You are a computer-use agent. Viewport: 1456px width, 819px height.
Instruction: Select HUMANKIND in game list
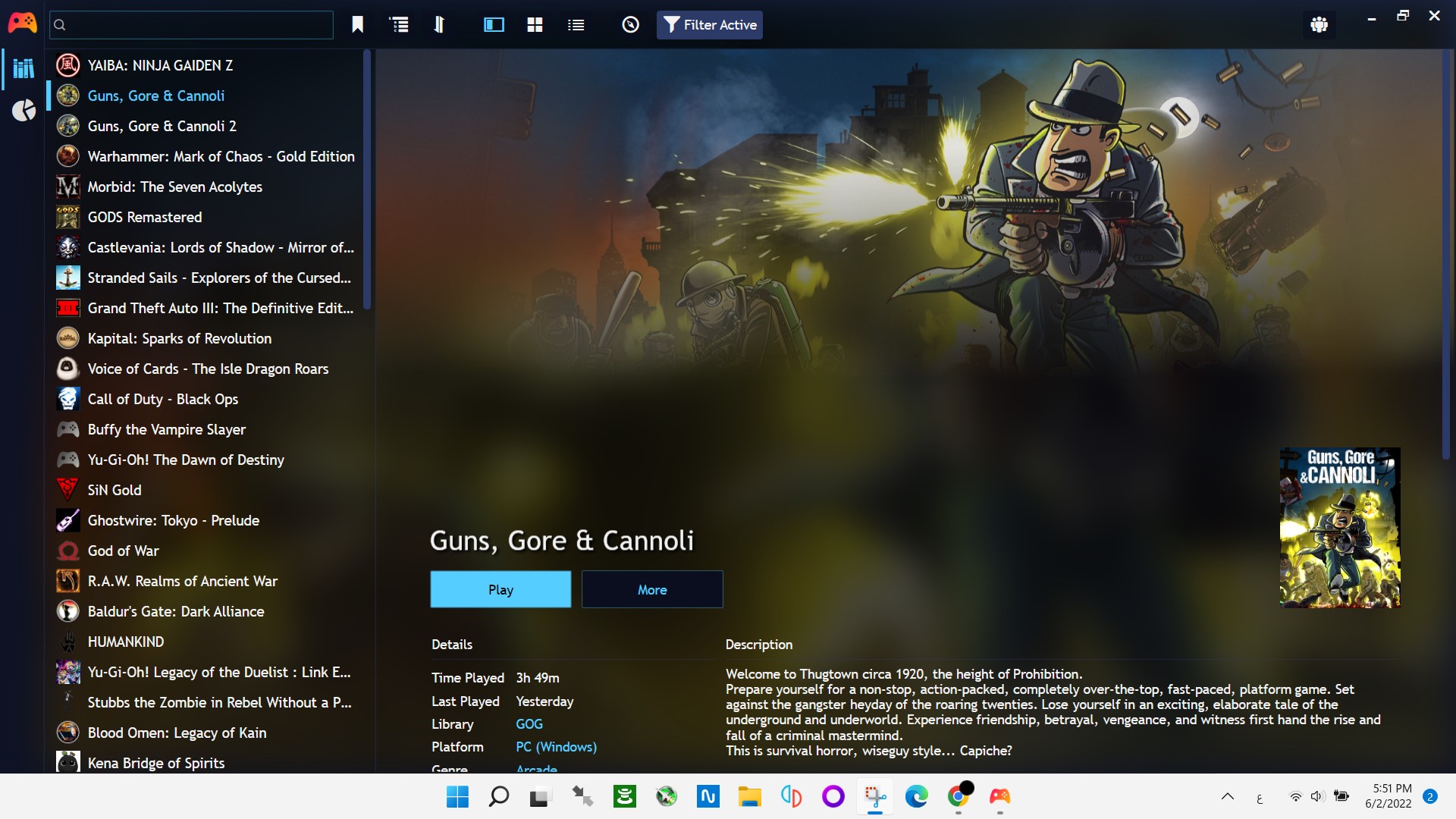205,642
